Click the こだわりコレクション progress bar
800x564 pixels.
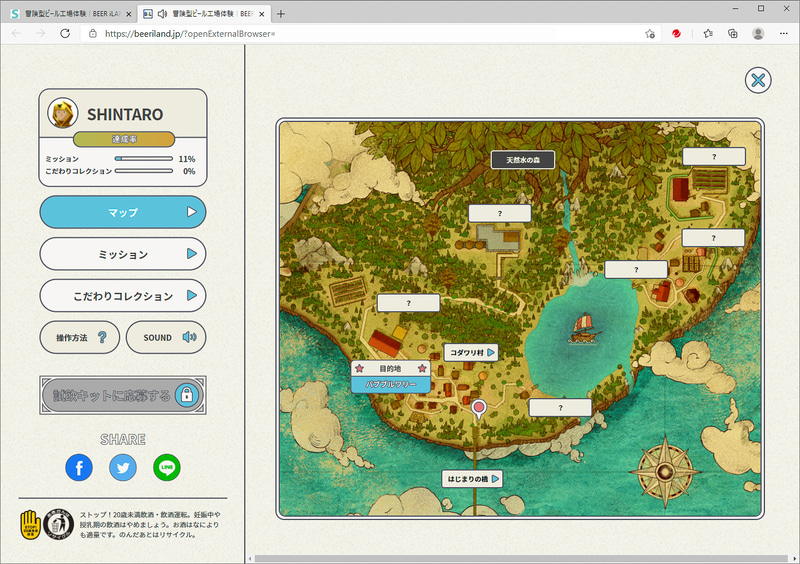click(x=144, y=171)
